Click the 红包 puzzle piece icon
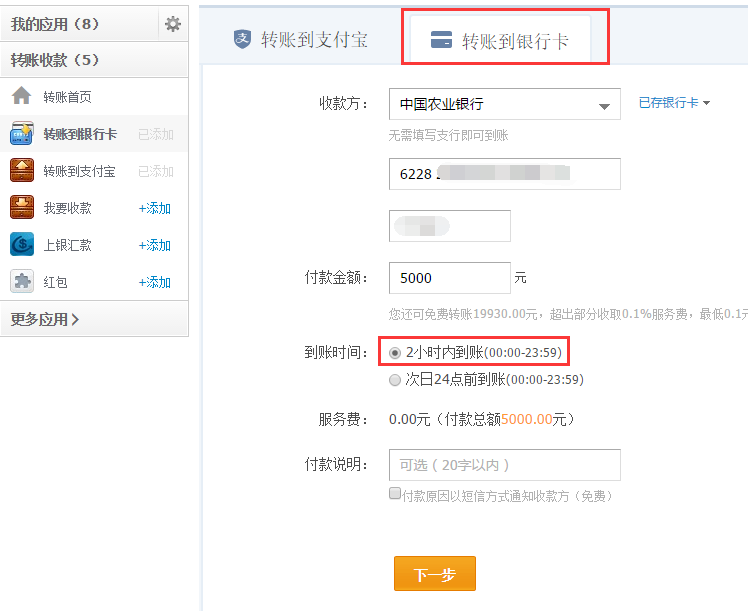 coord(22,281)
